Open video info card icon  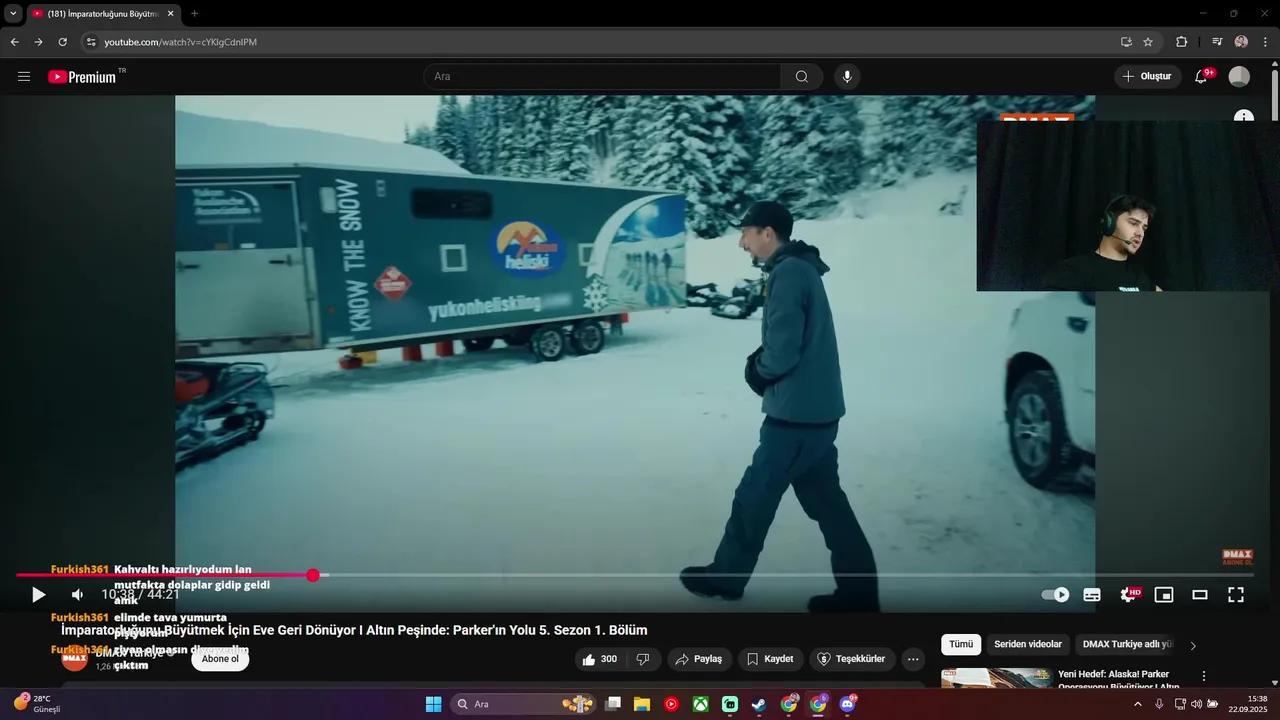[1243, 116]
